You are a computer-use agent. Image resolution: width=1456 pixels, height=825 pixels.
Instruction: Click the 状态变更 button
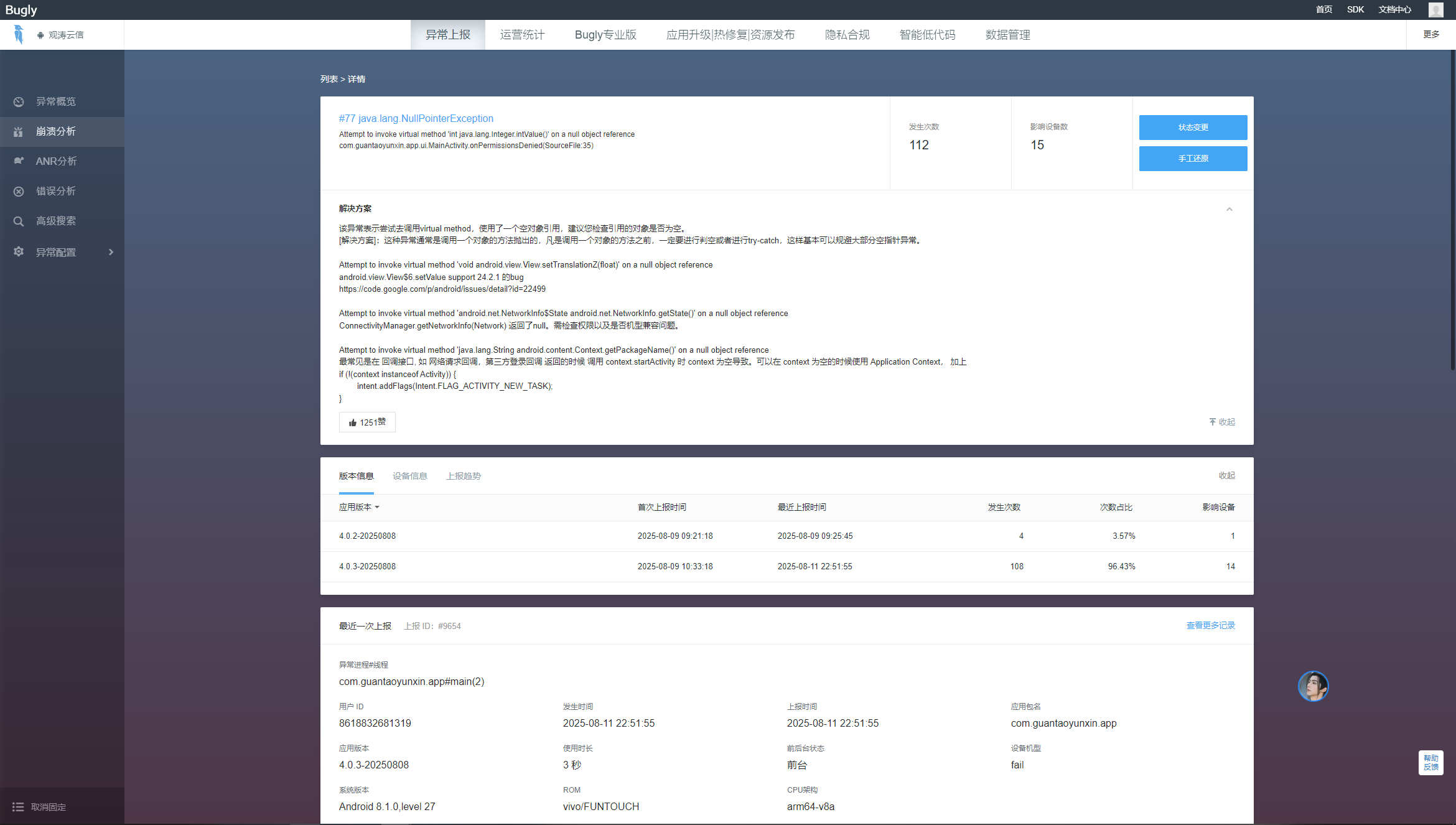point(1193,128)
